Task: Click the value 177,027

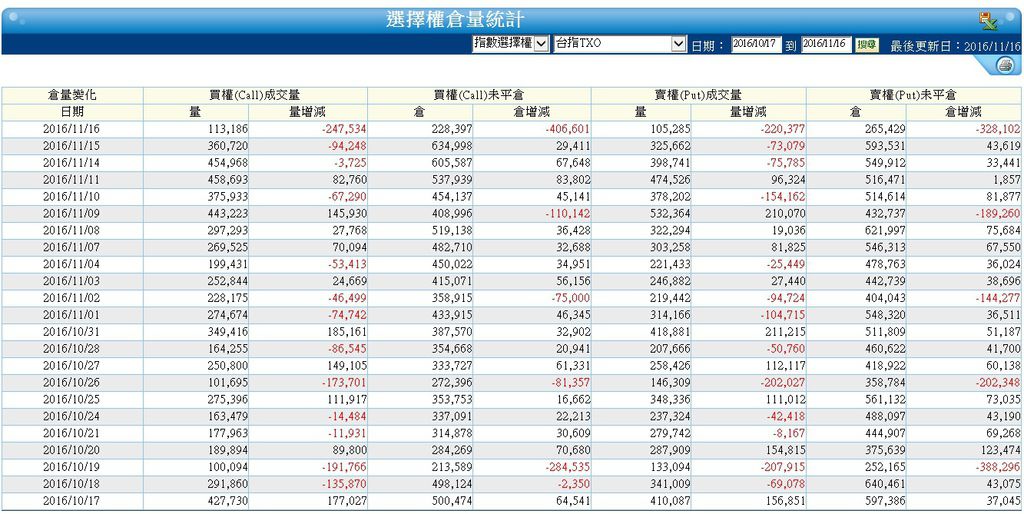Action: 346,502
